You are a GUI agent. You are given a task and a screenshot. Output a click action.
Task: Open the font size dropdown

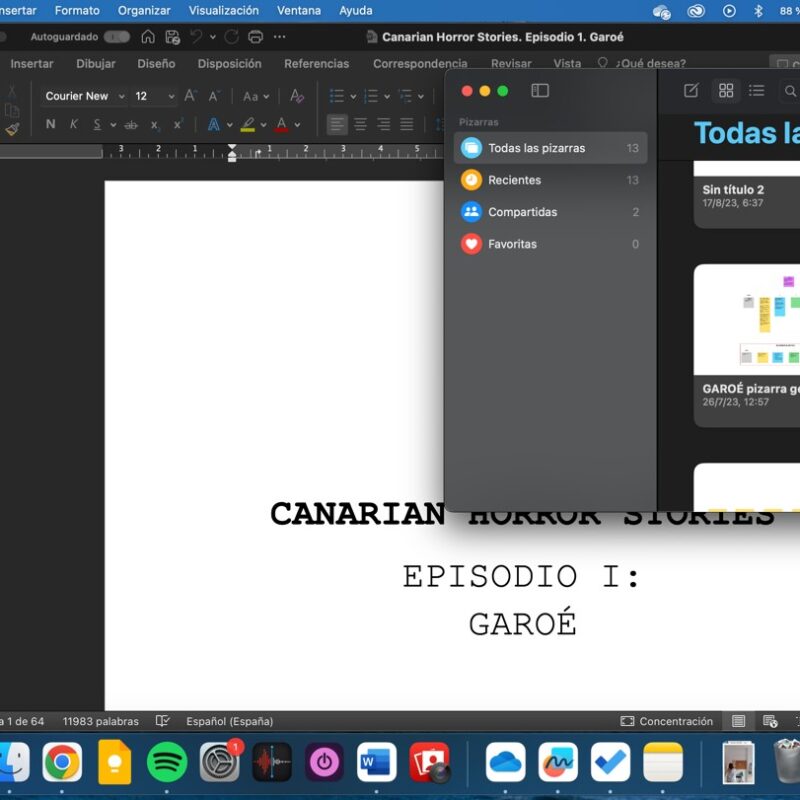[x=169, y=97]
